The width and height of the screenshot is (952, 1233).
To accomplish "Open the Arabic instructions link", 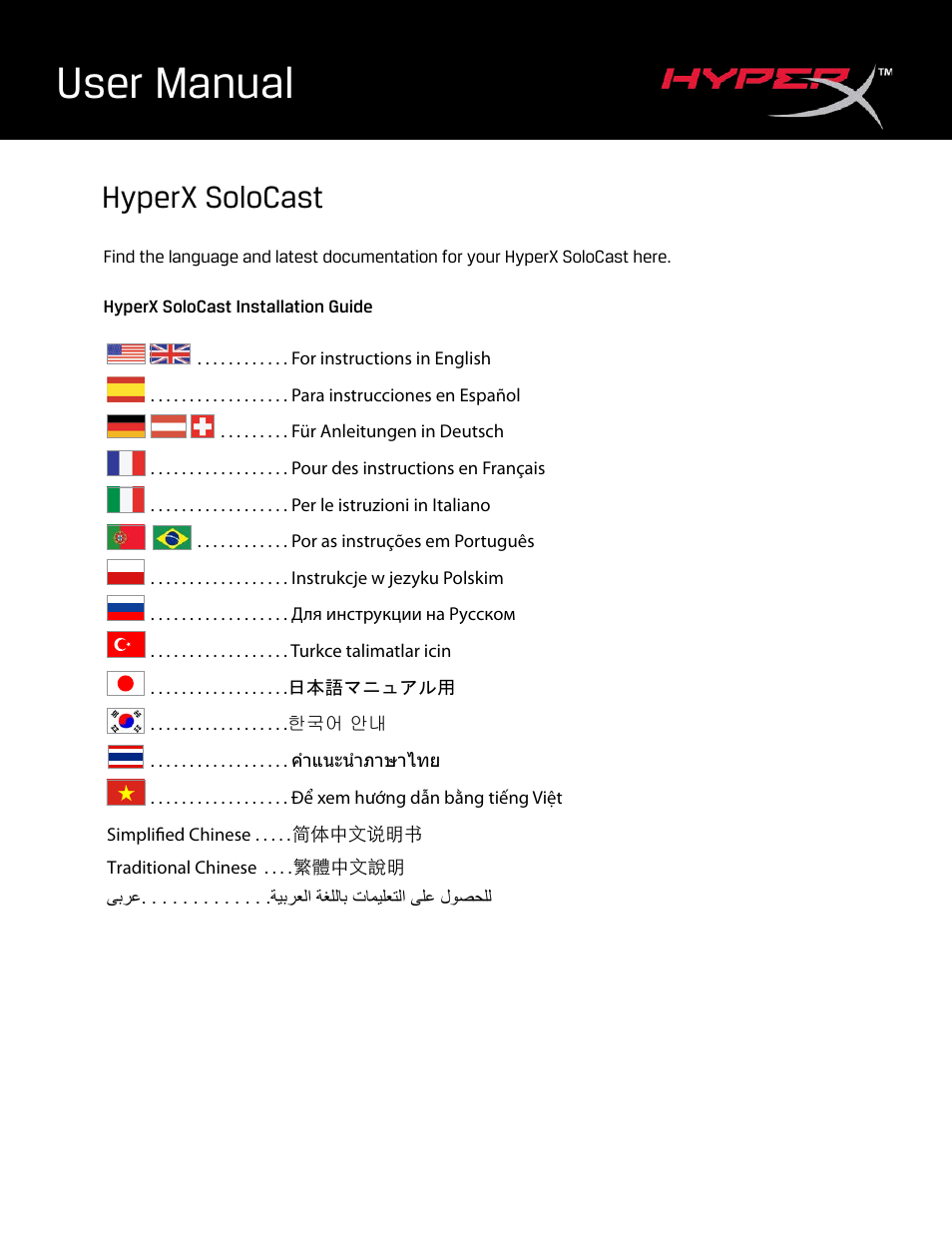I will click(381, 897).
